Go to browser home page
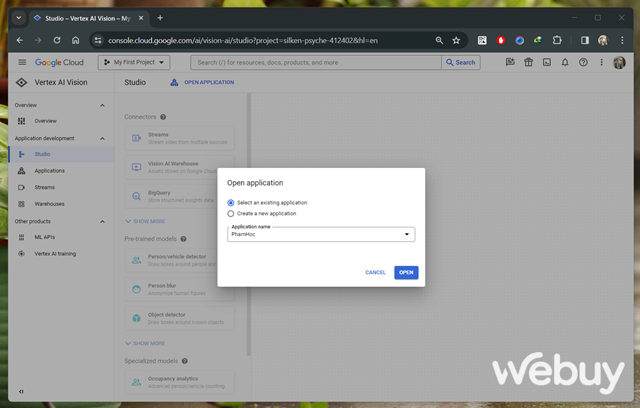This screenshot has width=640, height=408. (76, 40)
